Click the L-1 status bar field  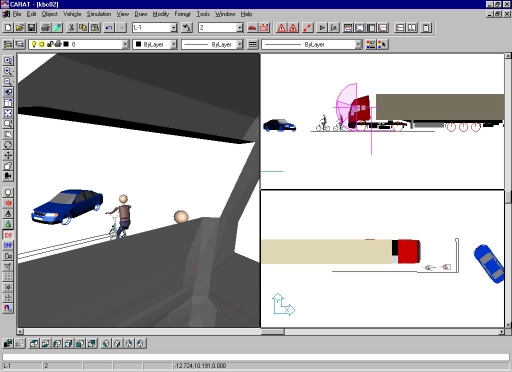click(22, 366)
